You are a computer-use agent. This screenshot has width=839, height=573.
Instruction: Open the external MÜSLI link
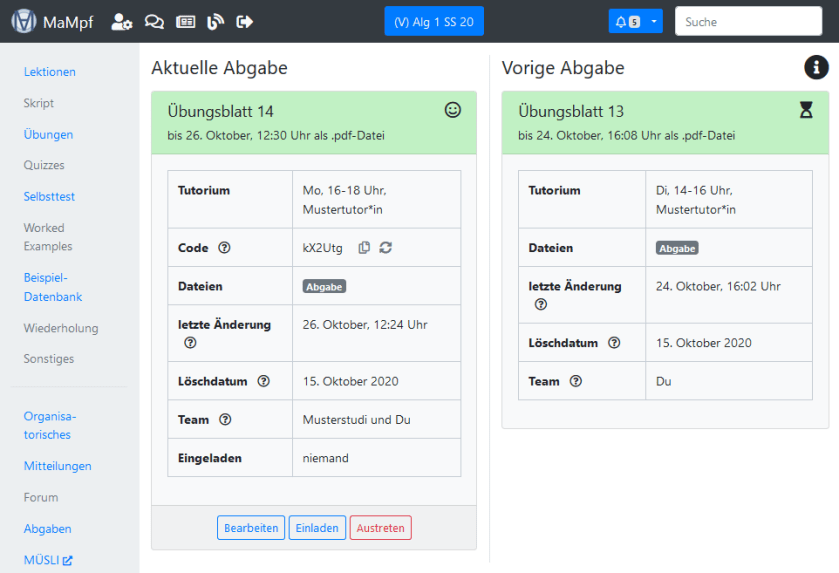pyautogui.click(x=48, y=560)
